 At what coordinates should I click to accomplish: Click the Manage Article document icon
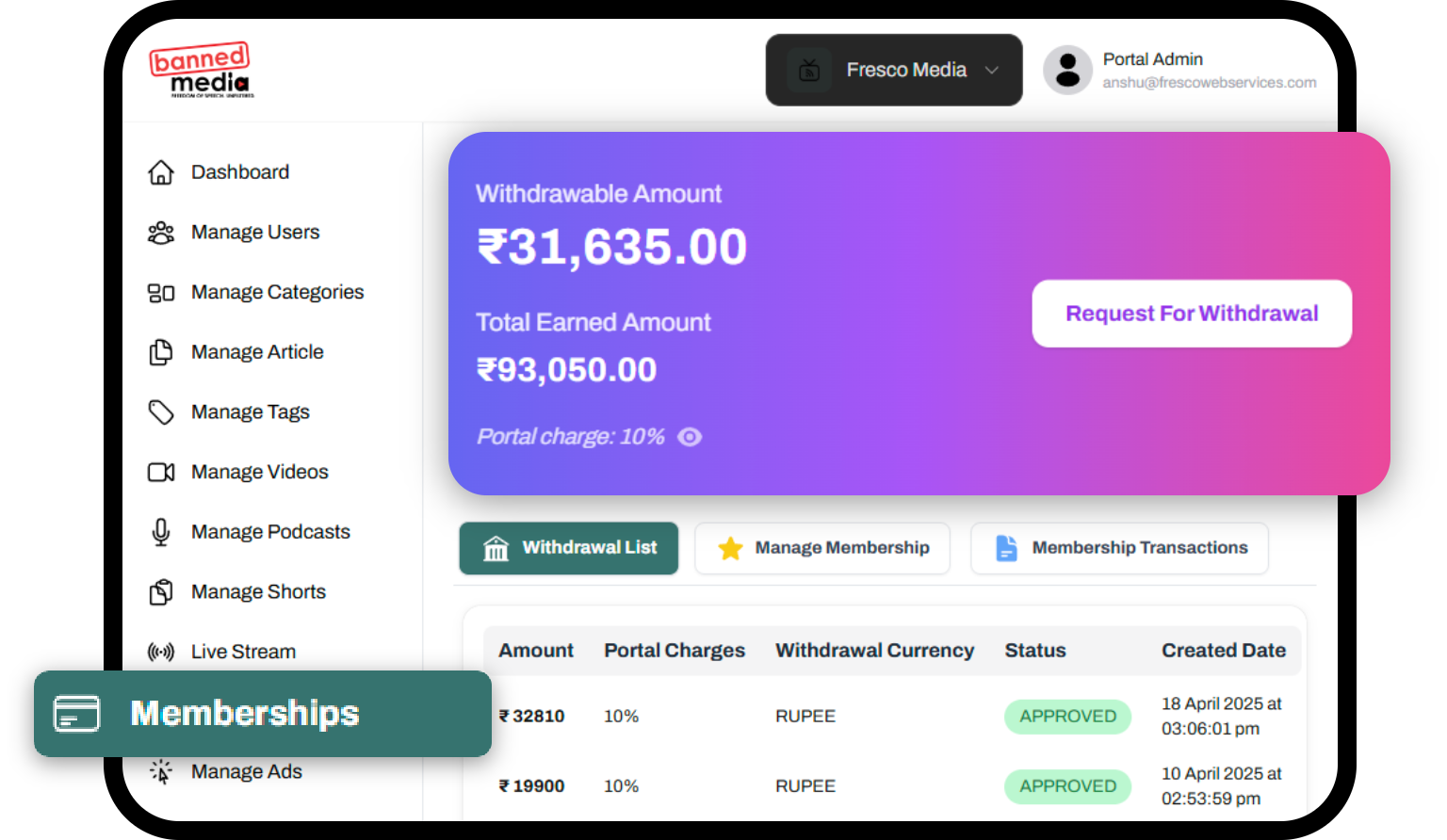tap(161, 351)
